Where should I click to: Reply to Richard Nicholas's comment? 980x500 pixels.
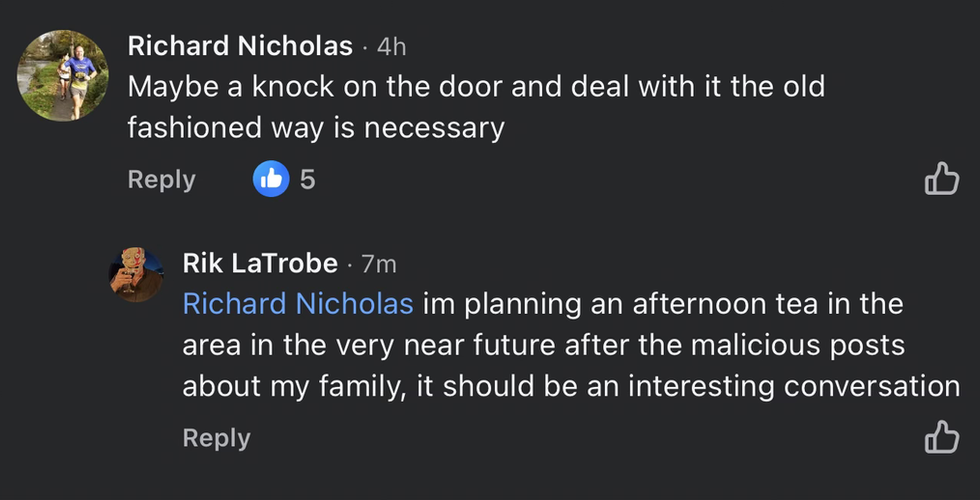tap(161, 180)
